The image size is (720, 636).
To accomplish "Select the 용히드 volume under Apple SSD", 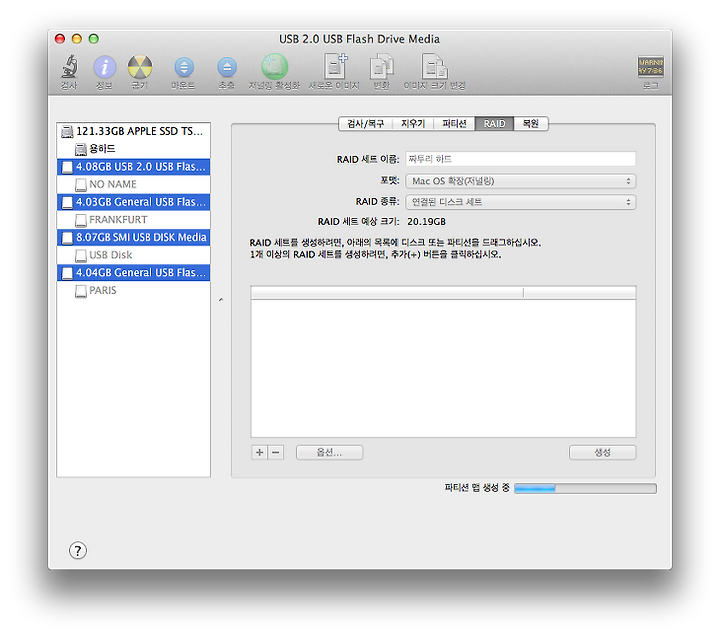I will (x=134, y=149).
